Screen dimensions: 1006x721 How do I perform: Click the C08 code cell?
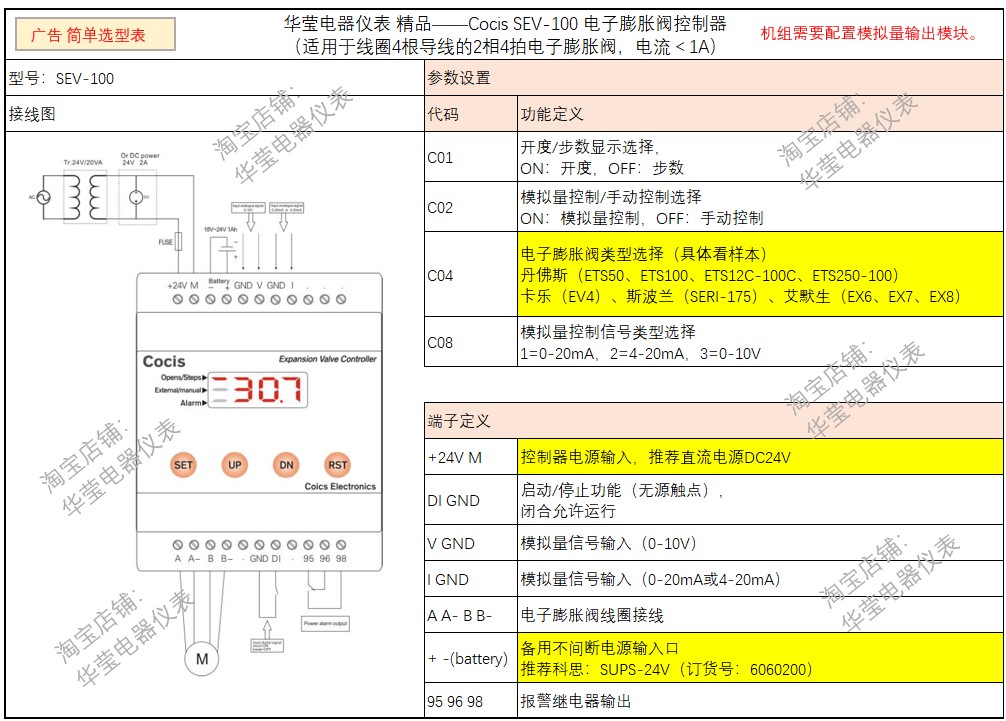point(471,342)
